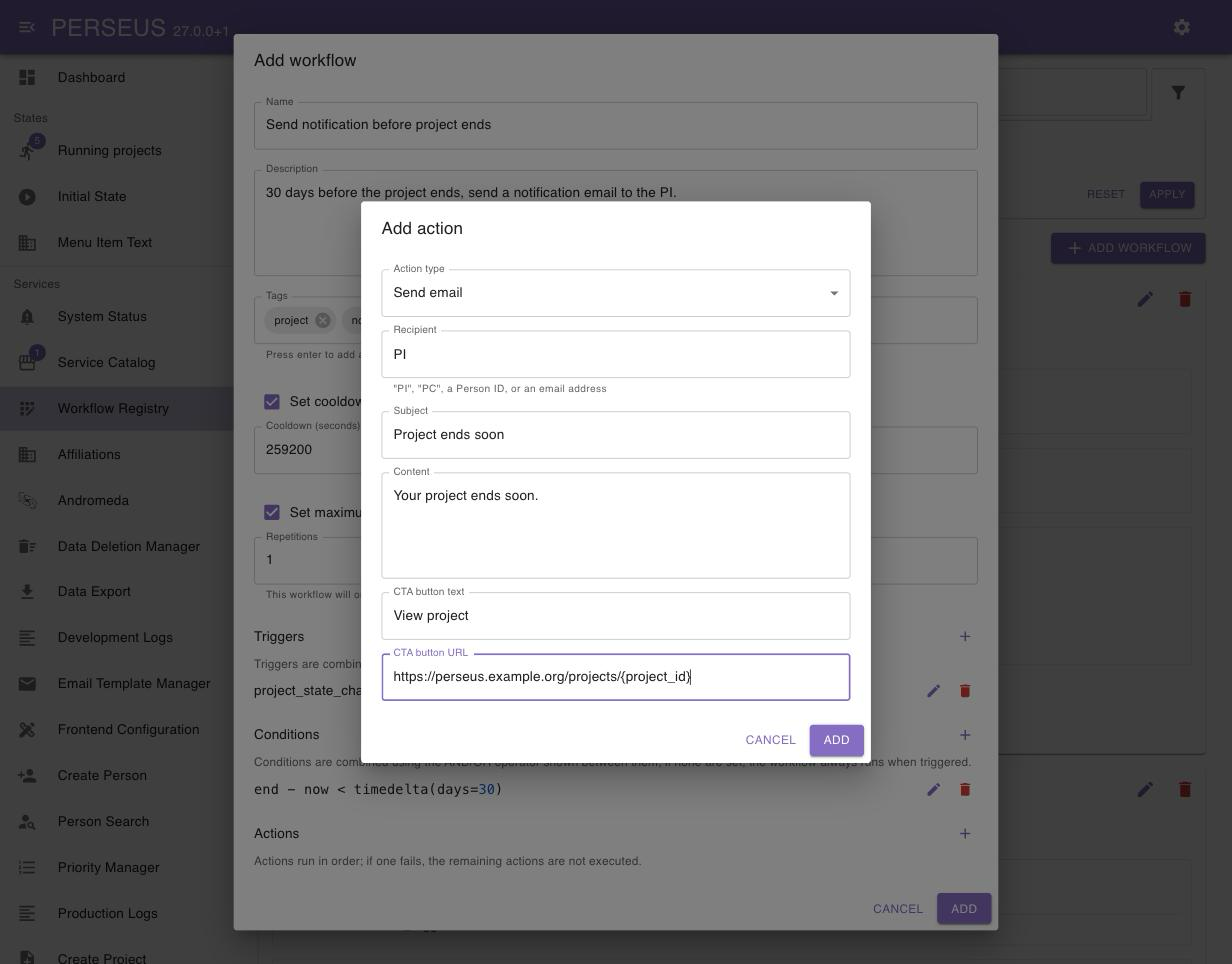The width and height of the screenshot is (1232, 964).
Task: Cancel the Add workflow dialog
Action: (x=898, y=909)
